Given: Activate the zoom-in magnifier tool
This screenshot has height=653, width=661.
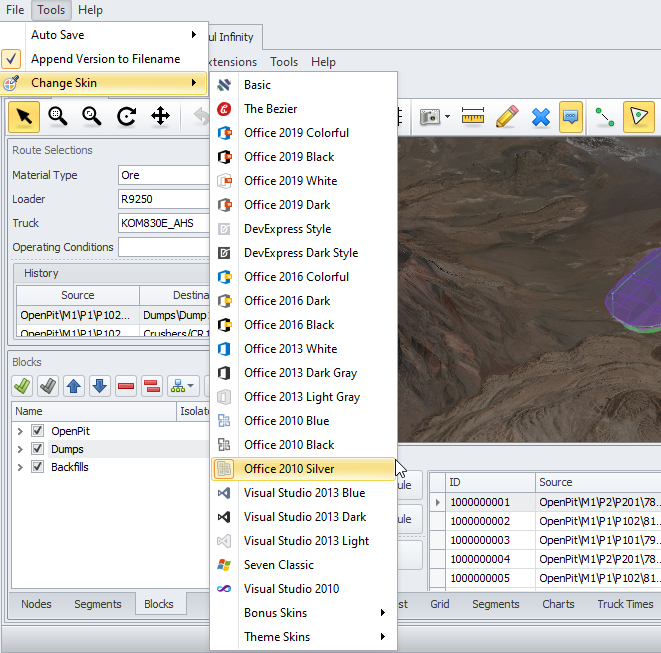Looking at the screenshot, I should tap(58, 116).
